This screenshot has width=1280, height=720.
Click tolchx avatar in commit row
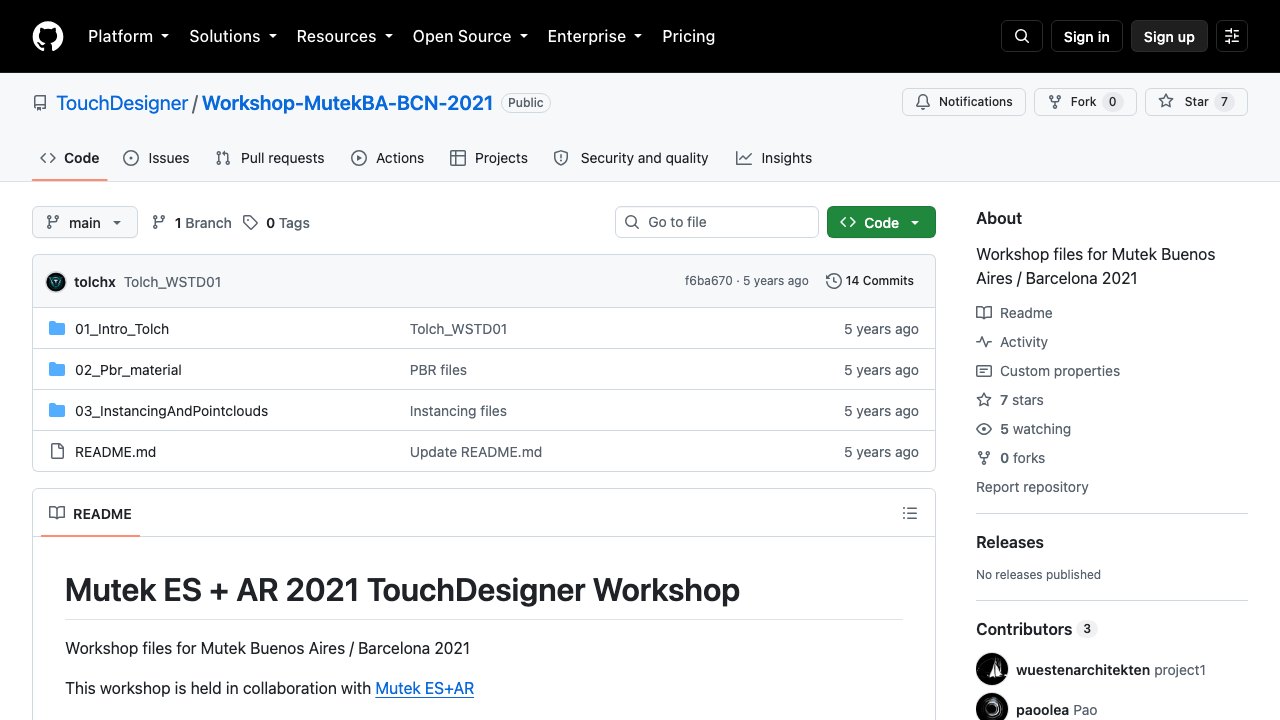(56, 281)
